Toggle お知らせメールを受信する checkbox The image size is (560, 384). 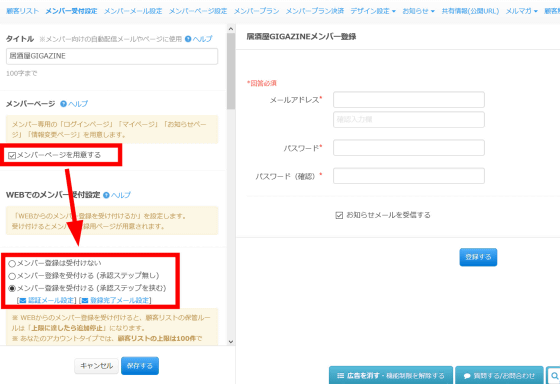point(339,215)
